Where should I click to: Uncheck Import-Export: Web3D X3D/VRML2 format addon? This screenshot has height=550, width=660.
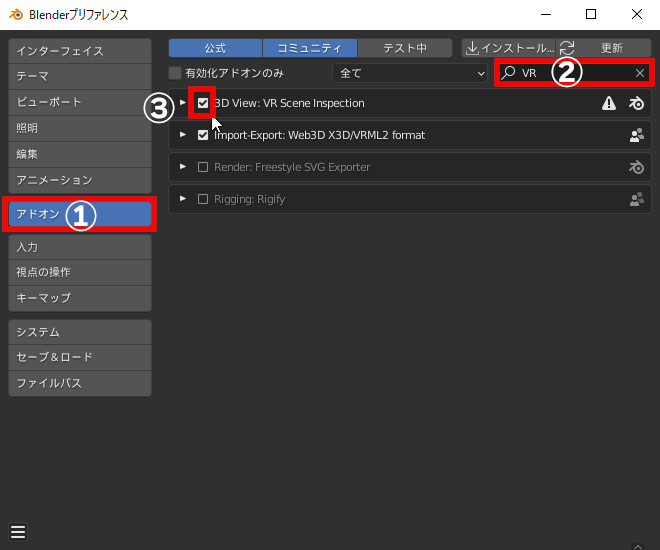[203, 135]
